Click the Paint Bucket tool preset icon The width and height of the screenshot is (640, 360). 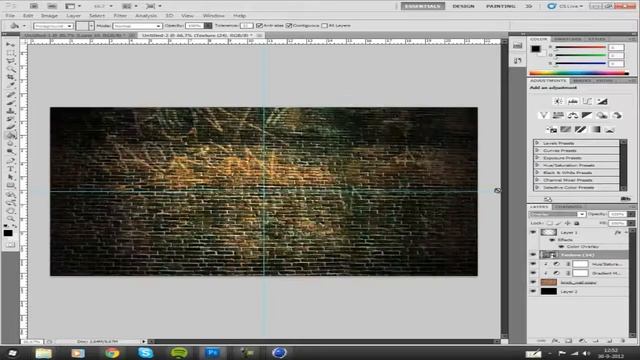(x=15, y=26)
